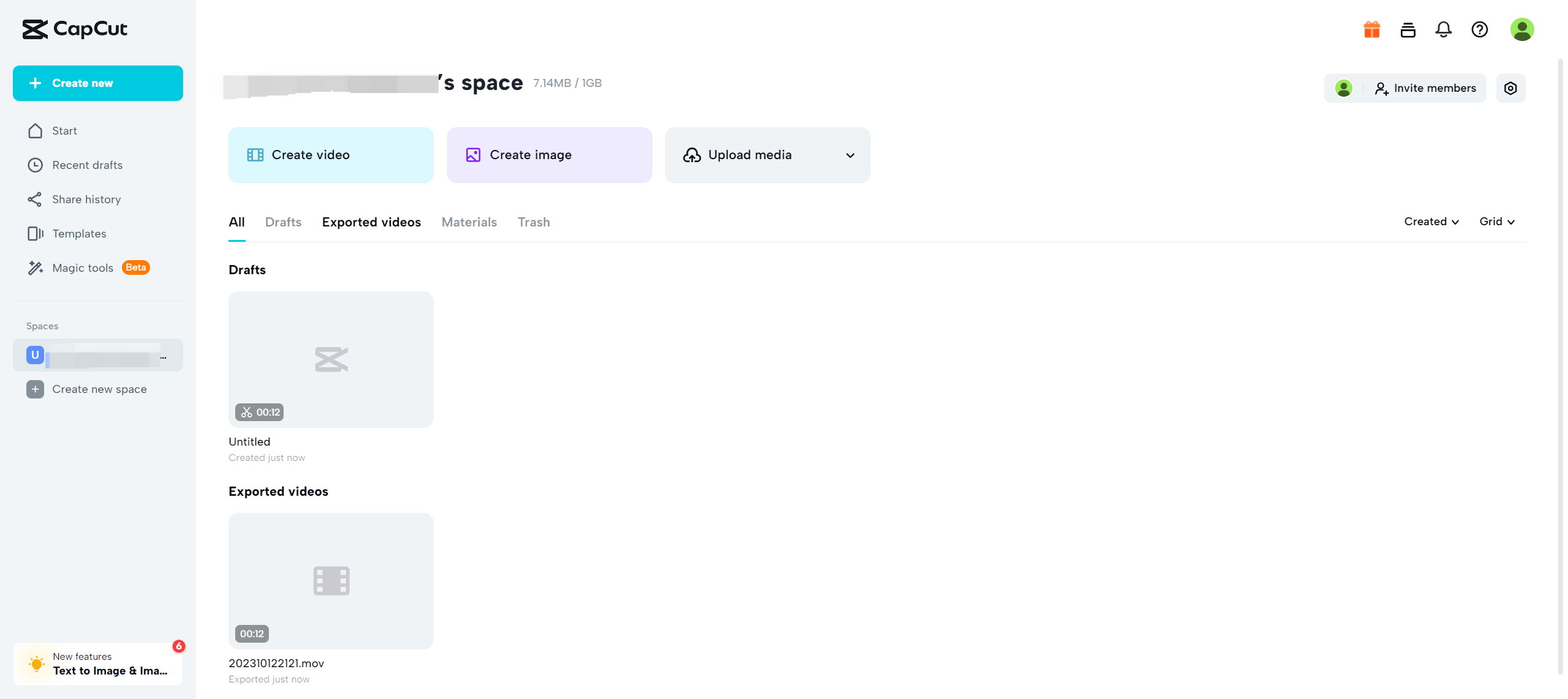Open the Untitled draft thumbnail
The width and height of the screenshot is (1568, 699).
point(331,359)
